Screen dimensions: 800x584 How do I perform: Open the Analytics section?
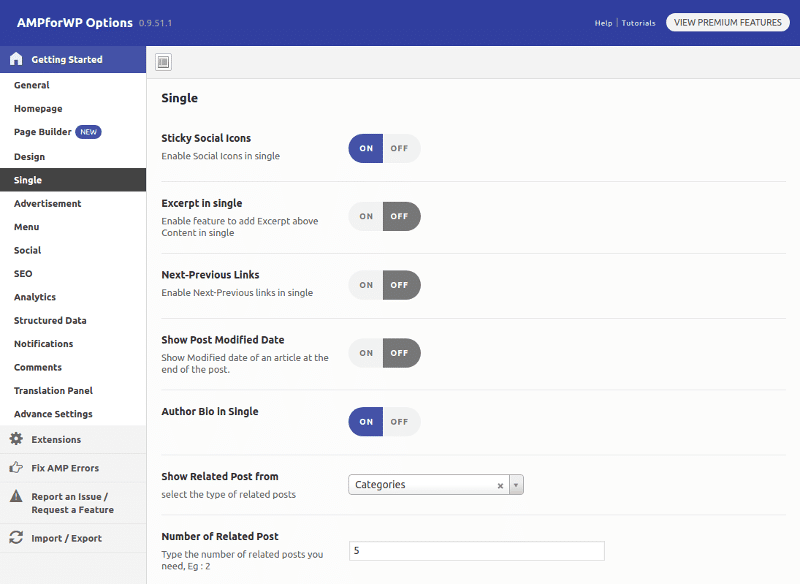pos(73,297)
